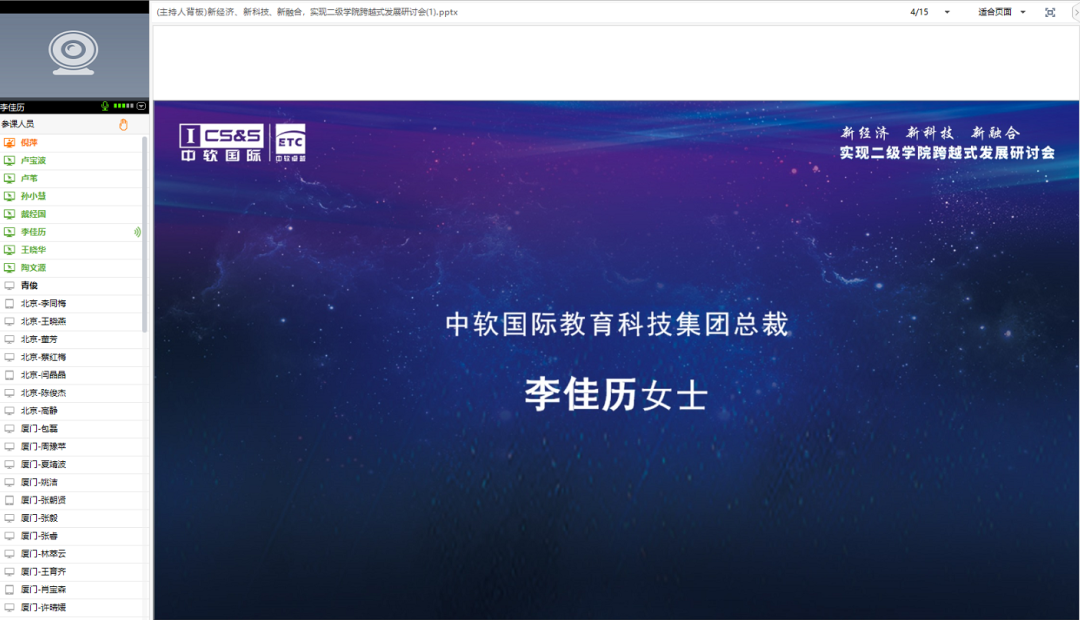Click the orange presenter icon beside 倪萍
The image size is (1080, 620).
[x=10, y=143]
